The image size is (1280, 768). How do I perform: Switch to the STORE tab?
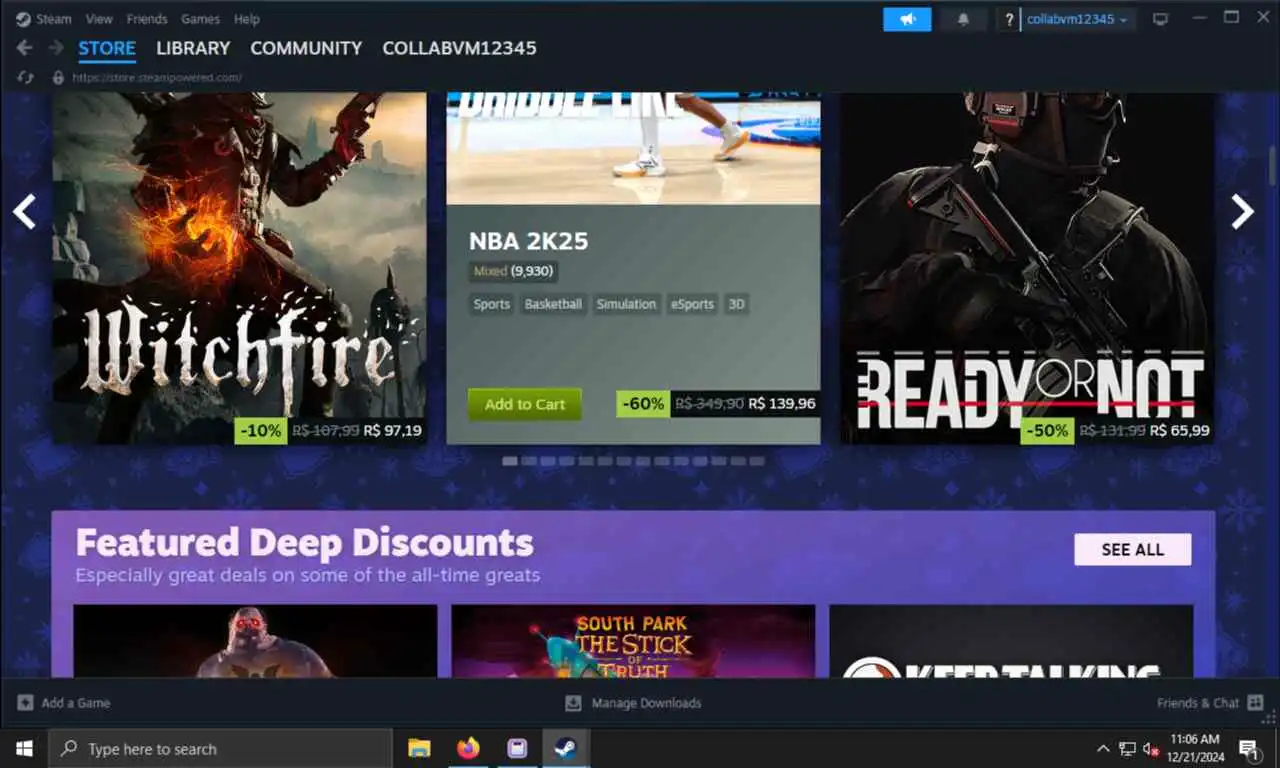pos(107,48)
